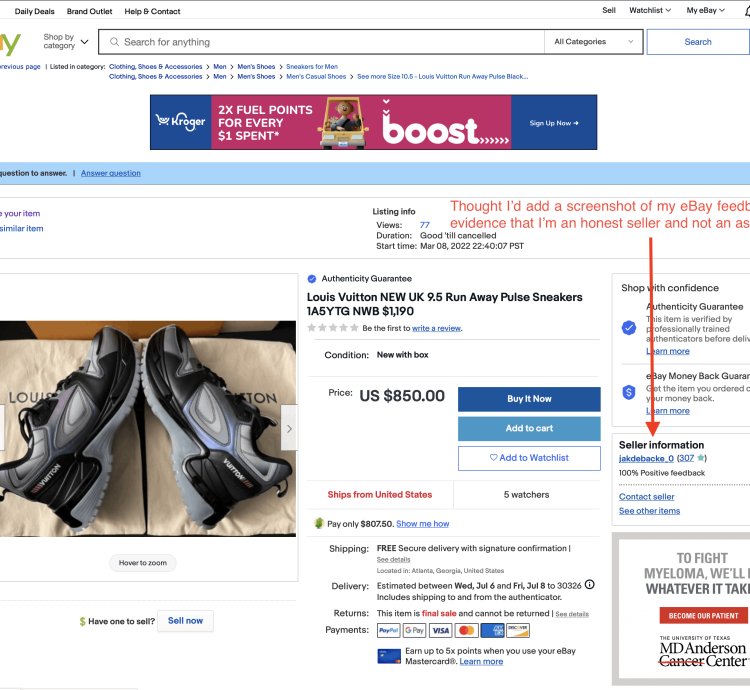The height and width of the screenshot is (690, 750).
Task: Click the star rating icons under title
Action: click(332, 328)
